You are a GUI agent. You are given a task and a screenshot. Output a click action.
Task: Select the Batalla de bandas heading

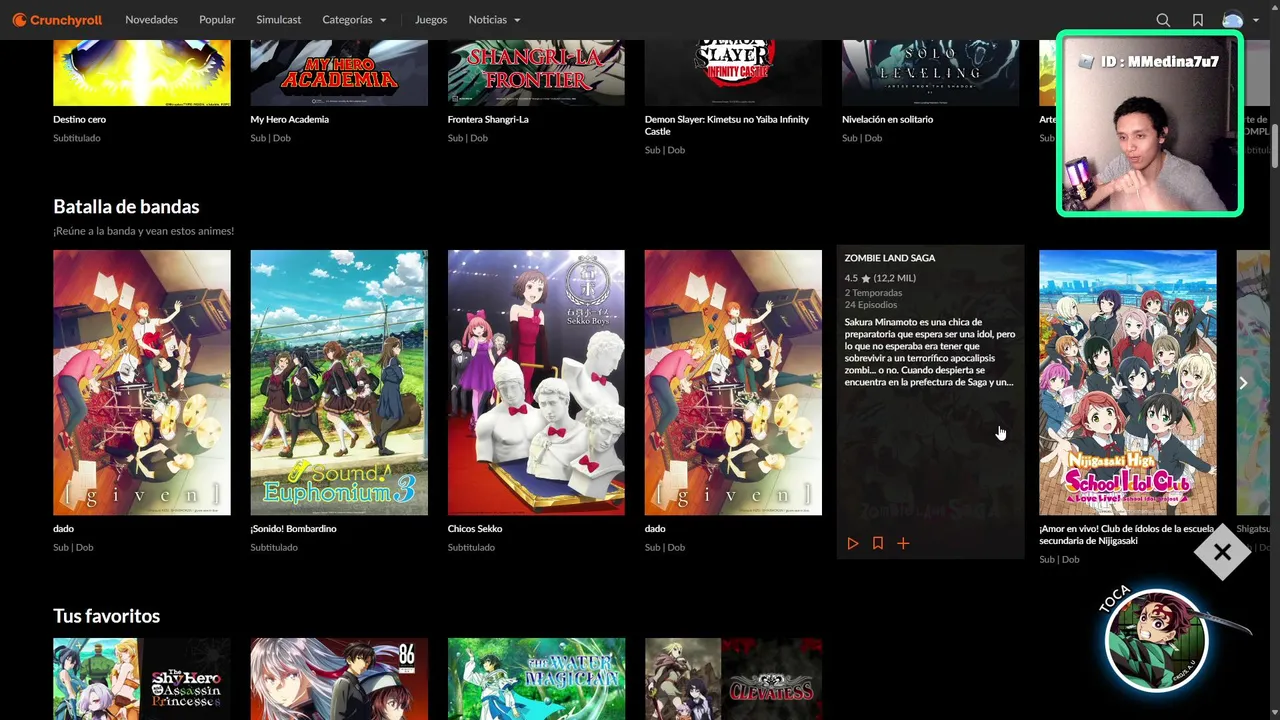(x=126, y=206)
